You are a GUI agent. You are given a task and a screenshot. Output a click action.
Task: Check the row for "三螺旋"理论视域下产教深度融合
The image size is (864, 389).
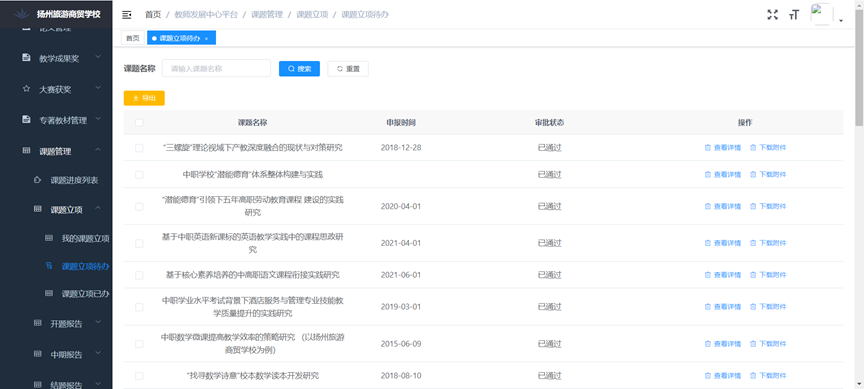pyautogui.click(x=139, y=148)
